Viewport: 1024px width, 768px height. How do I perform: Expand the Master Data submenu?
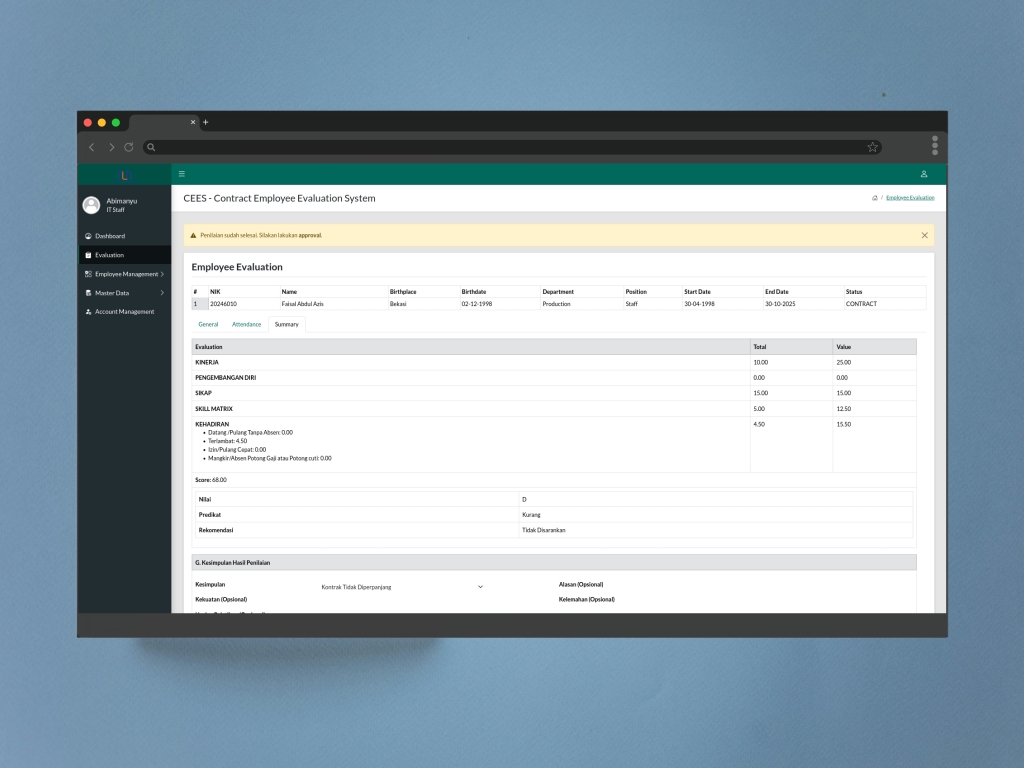[x=125, y=293]
